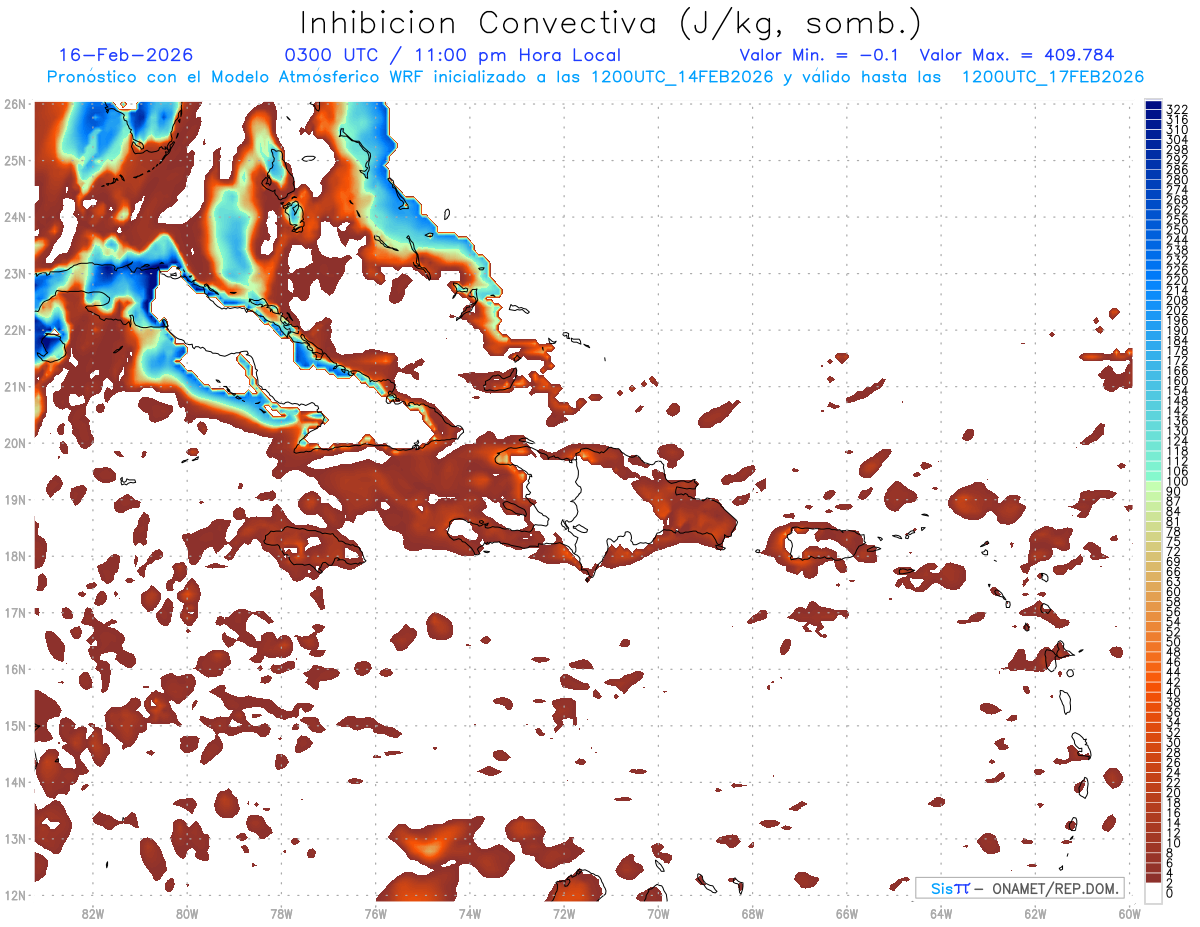Click the 78W longitude label
Screen dimensions: 1200x927
[281, 912]
